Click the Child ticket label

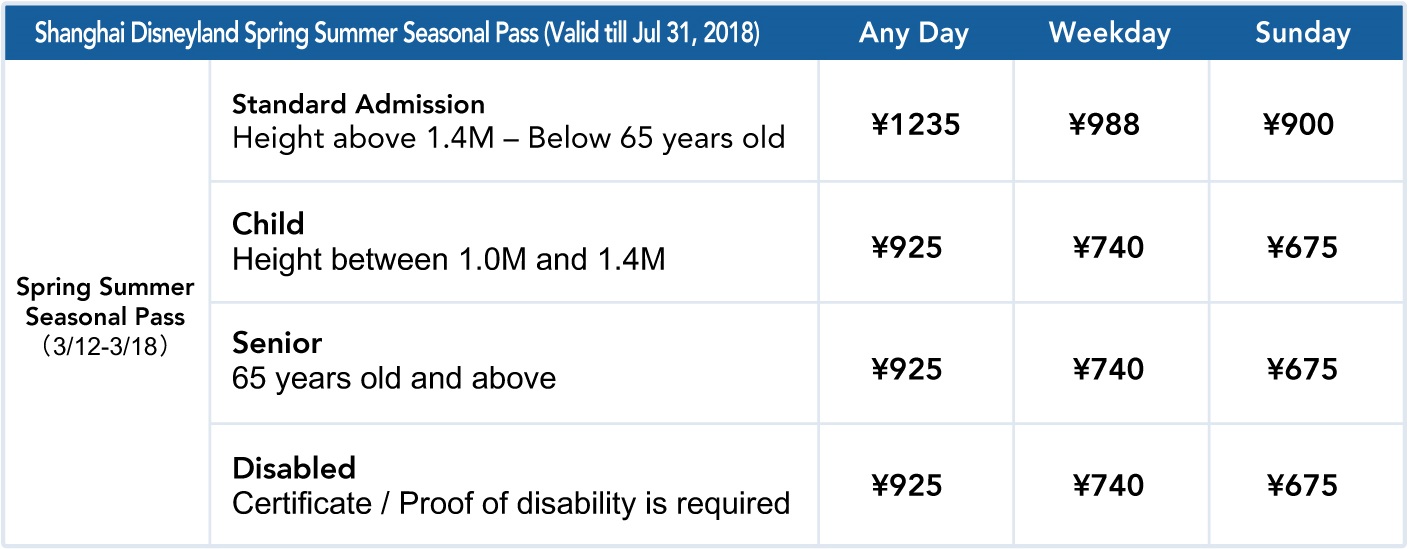coord(268,222)
